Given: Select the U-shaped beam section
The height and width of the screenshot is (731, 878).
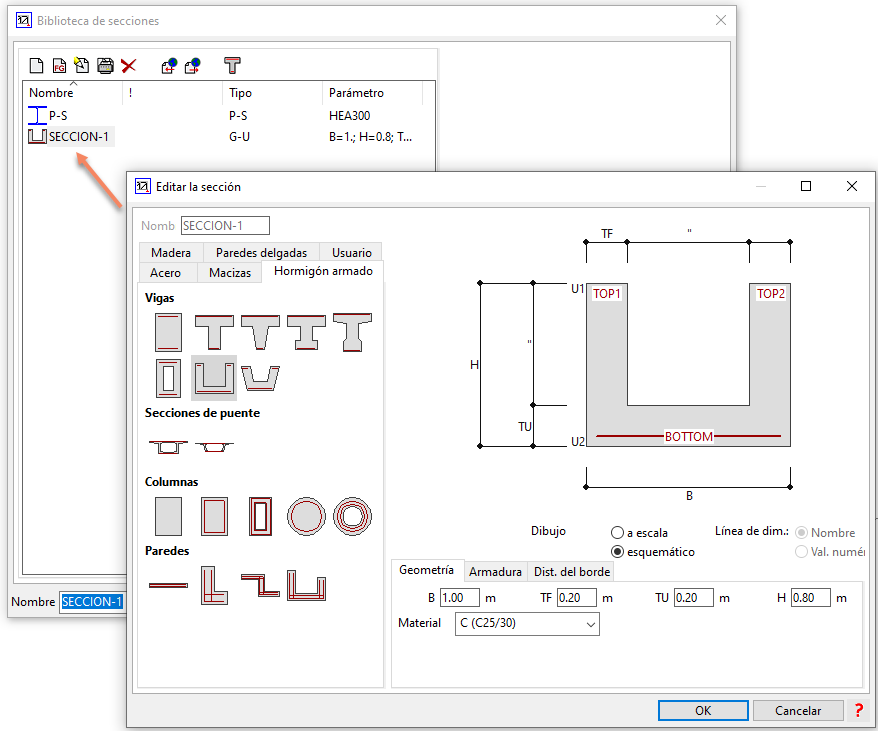Looking at the screenshot, I should 214,378.
